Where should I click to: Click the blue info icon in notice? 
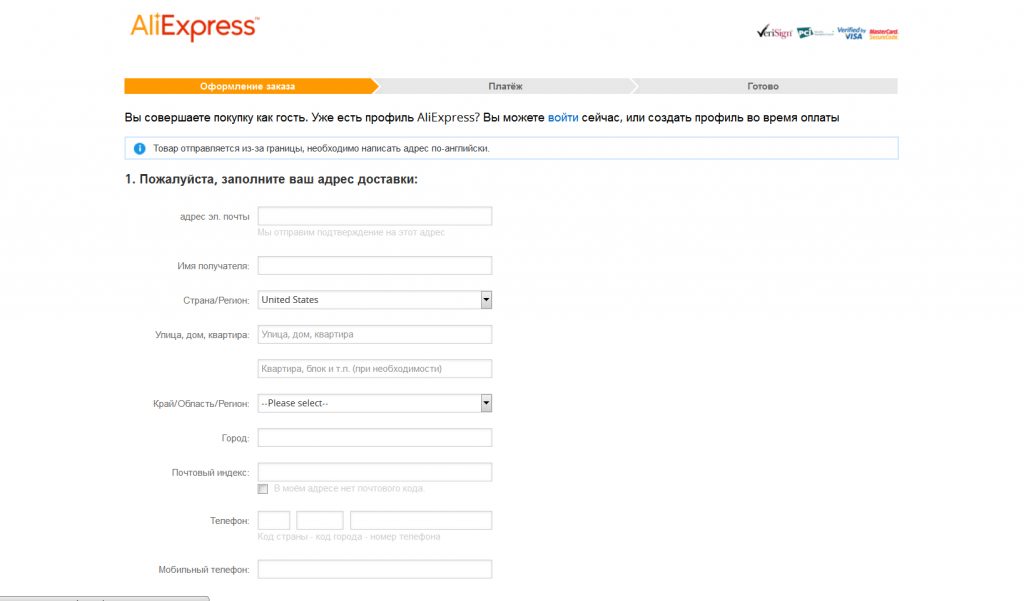pos(140,148)
